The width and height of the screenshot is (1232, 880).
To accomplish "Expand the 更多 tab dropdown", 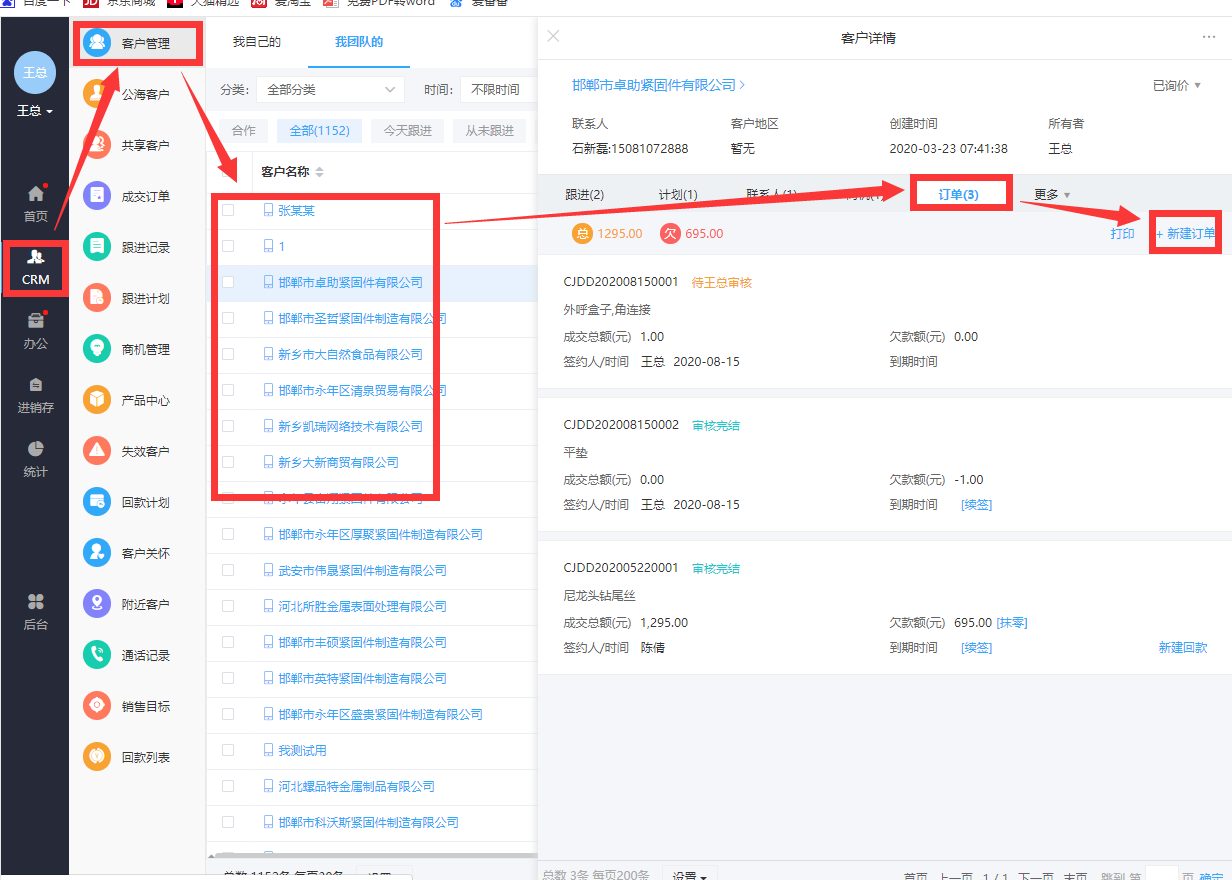I will click(1052, 194).
